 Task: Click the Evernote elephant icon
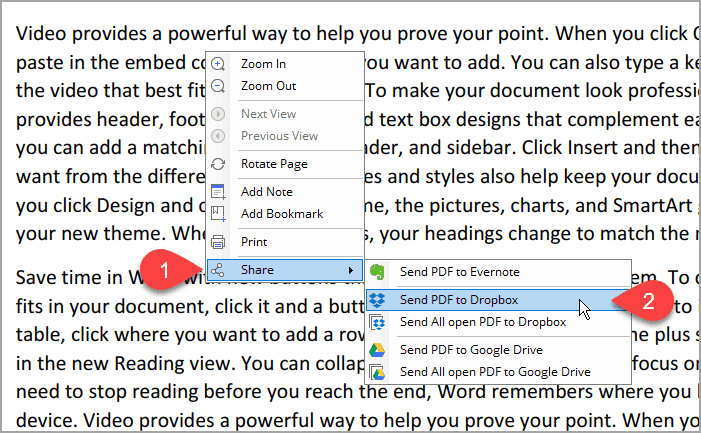377,272
